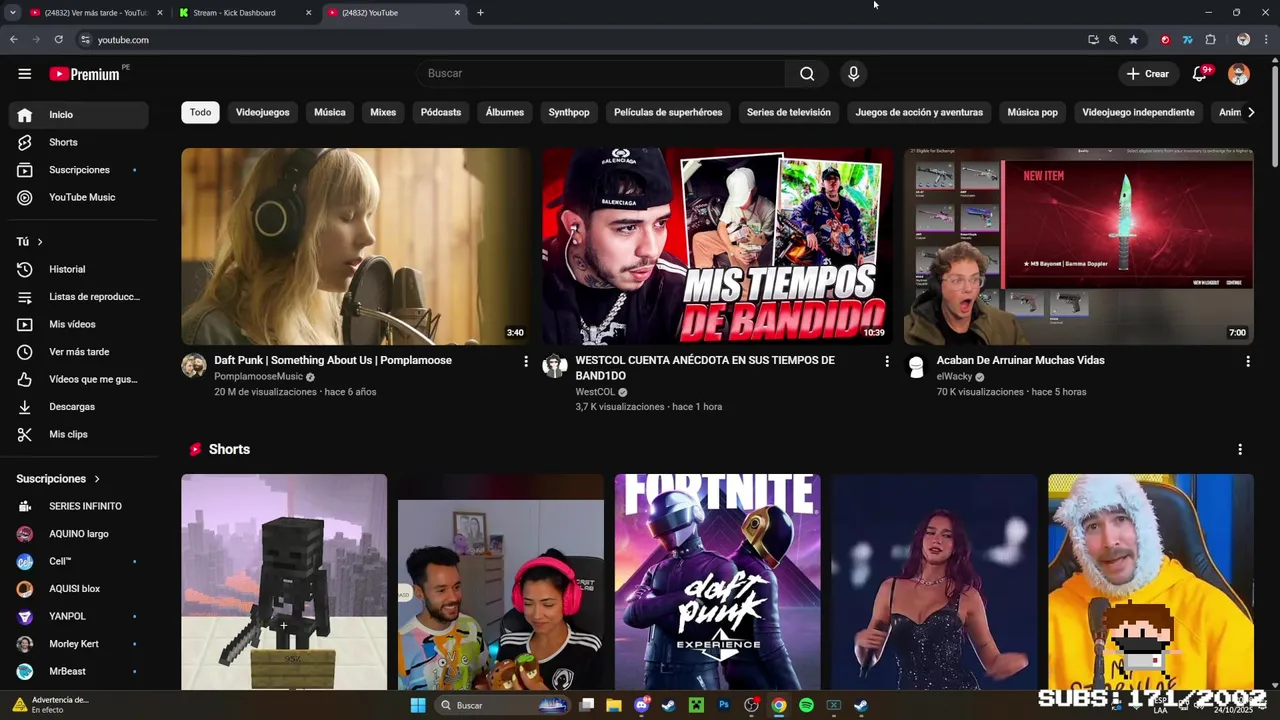Click the red recording extension icon
Viewport: 1280px width, 720px height.
(x=1165, y=40)
